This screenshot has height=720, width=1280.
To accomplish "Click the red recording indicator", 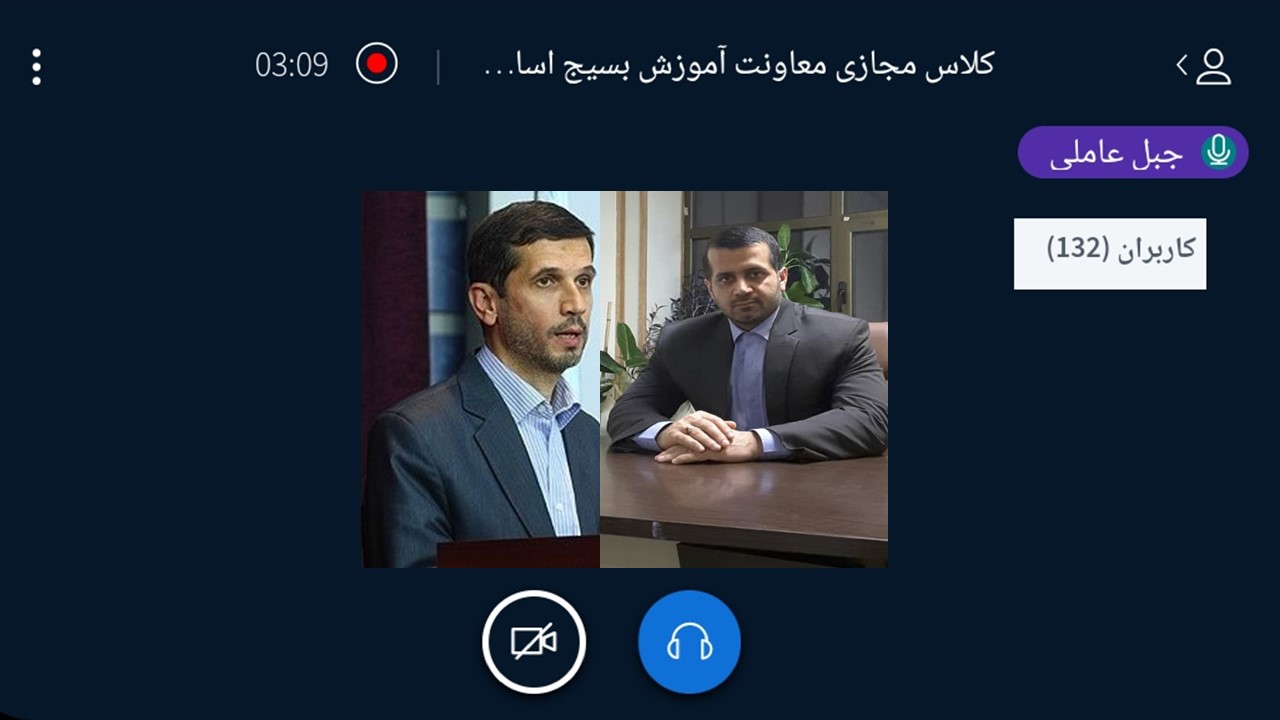I will tap(377, 64).
